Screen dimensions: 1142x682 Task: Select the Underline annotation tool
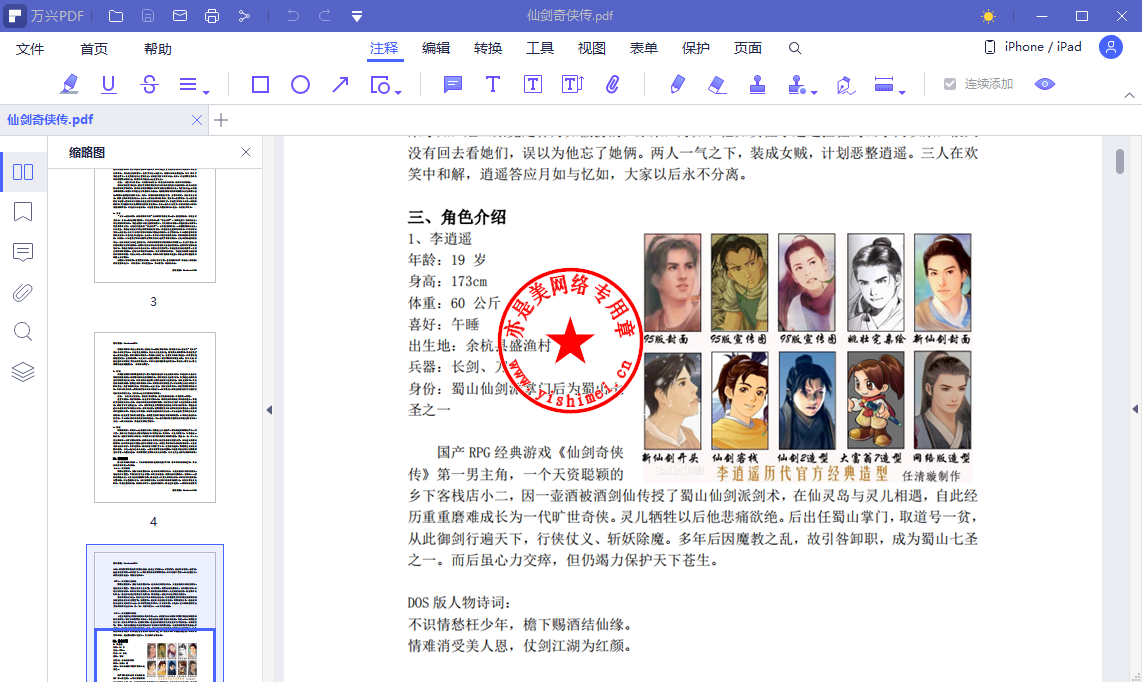tap(109, 85)
